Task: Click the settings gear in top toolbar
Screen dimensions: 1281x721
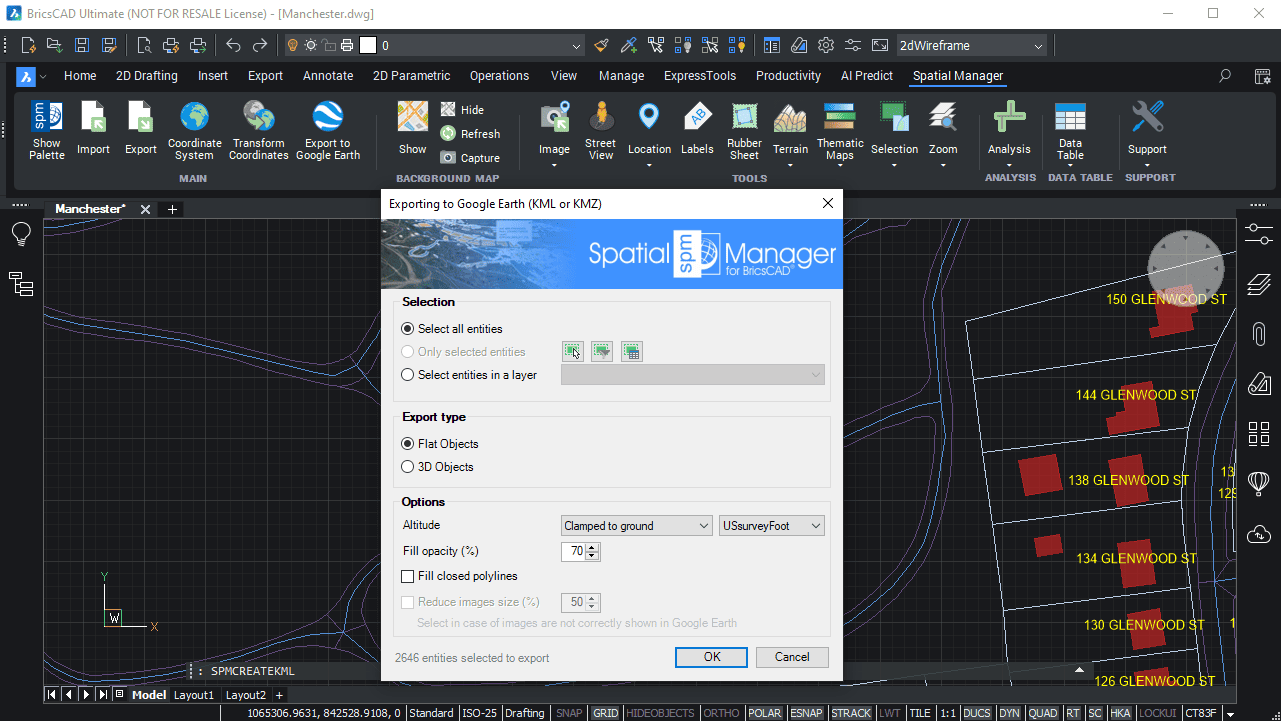Action: [x=826, y=45]
